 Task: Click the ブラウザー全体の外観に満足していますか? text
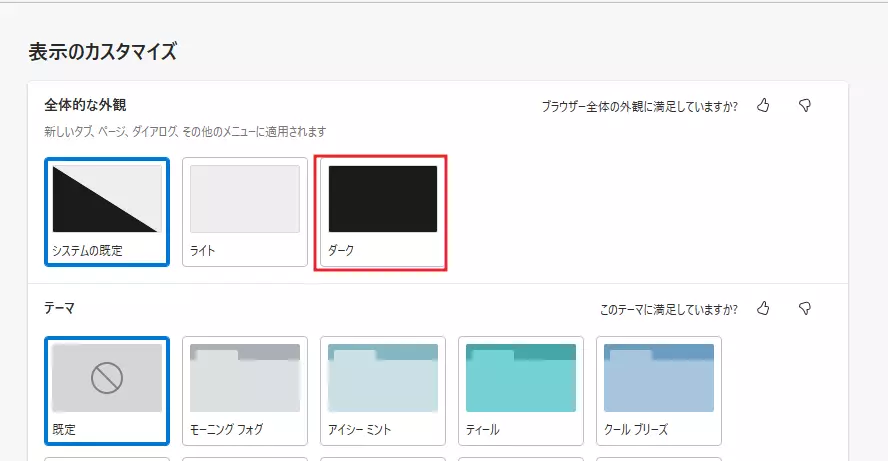[639, 106]
